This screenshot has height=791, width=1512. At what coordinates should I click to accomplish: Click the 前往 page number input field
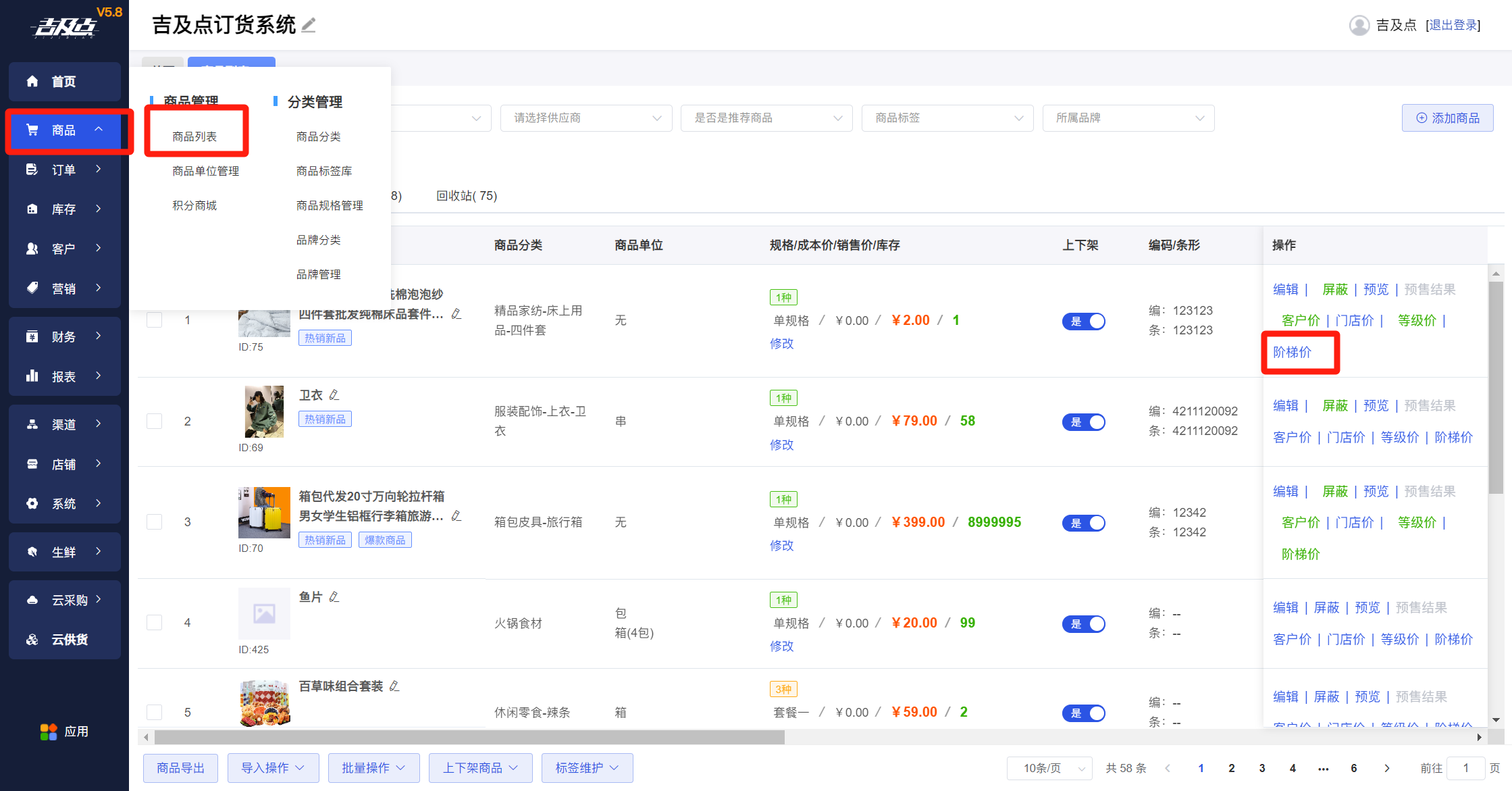[x=1465, y=768]
